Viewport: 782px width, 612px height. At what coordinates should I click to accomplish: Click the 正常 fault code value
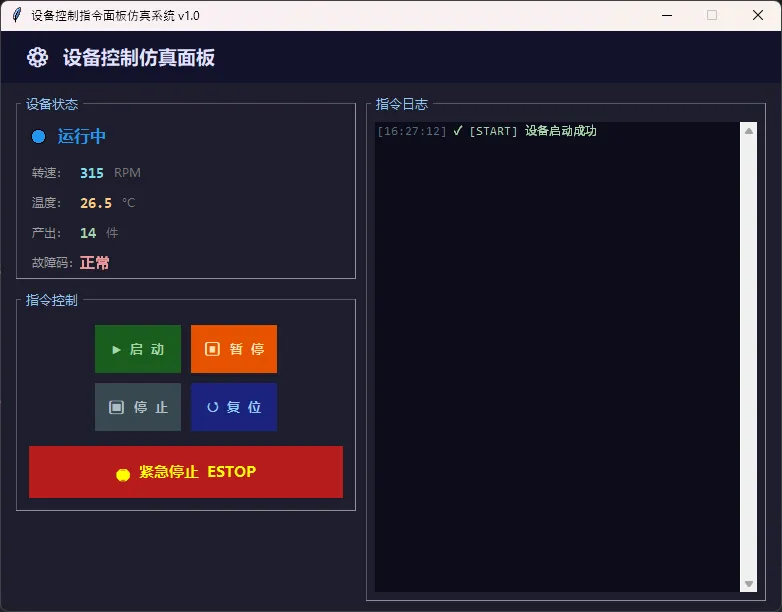coord(95,263)
